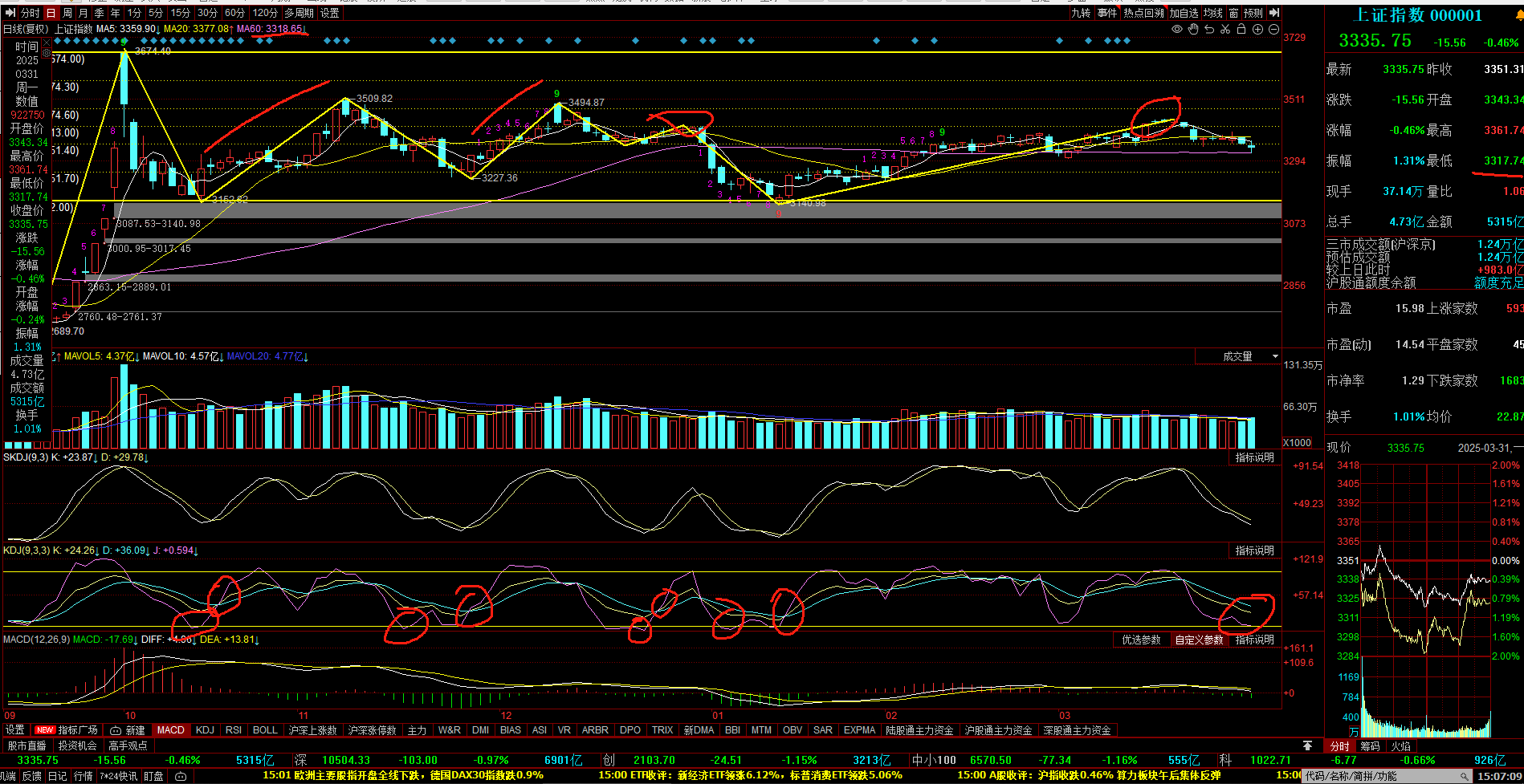This screenshot has height=784, width=1524.
Task: Click the NEW 指标广场 badge
Action: [67, 730]
